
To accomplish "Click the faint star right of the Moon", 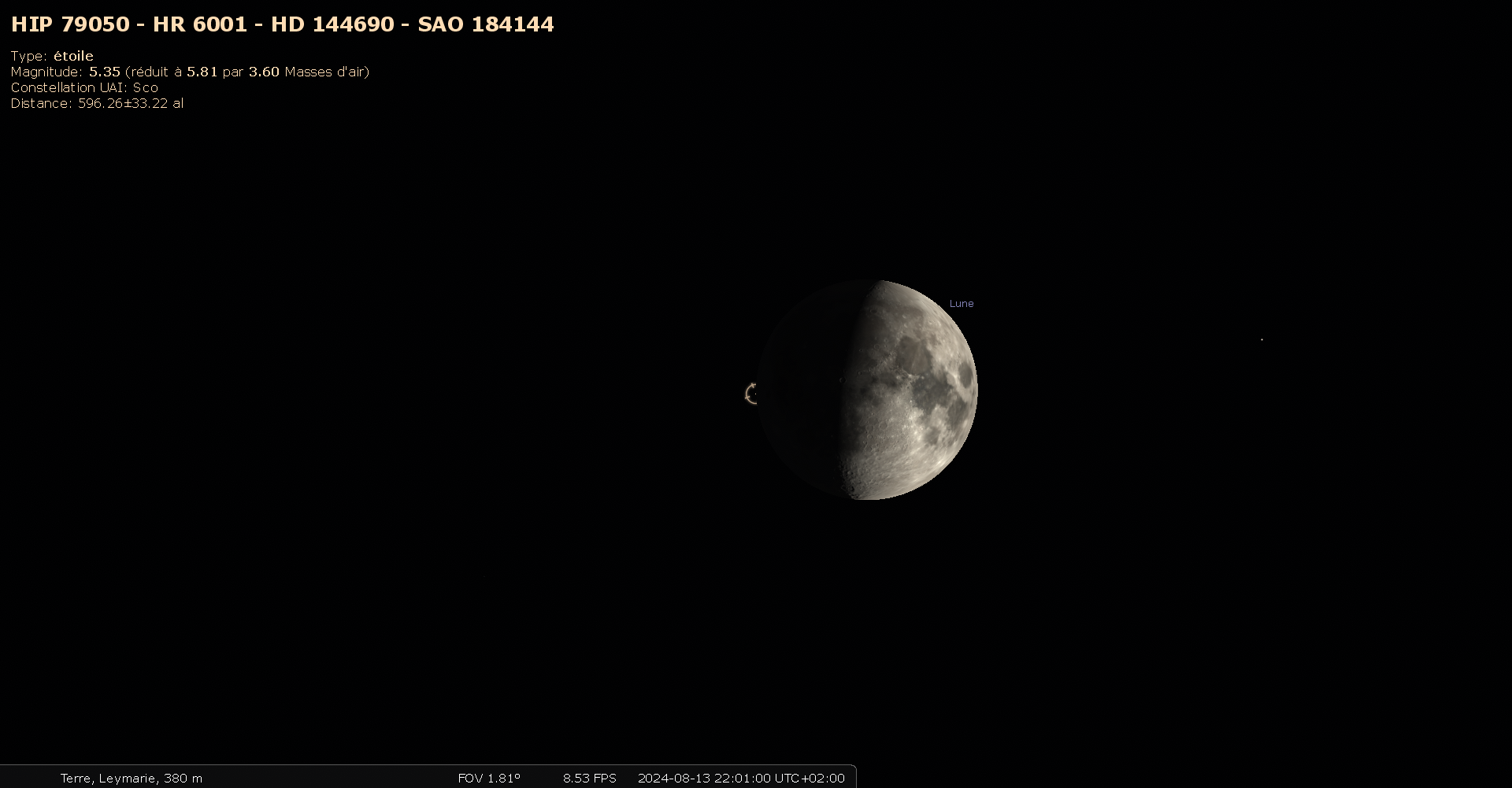I will 1262,339.
